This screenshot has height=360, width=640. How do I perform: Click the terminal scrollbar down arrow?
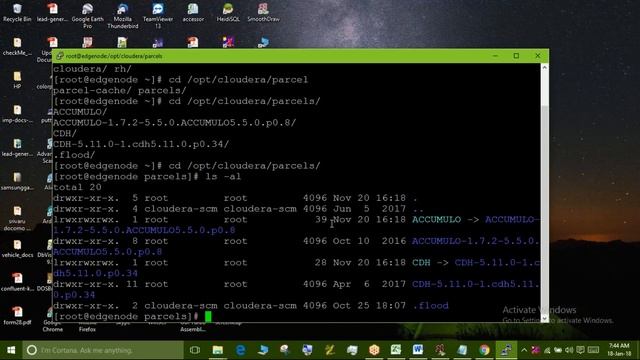pyautogui.click(x=544, y=318)
